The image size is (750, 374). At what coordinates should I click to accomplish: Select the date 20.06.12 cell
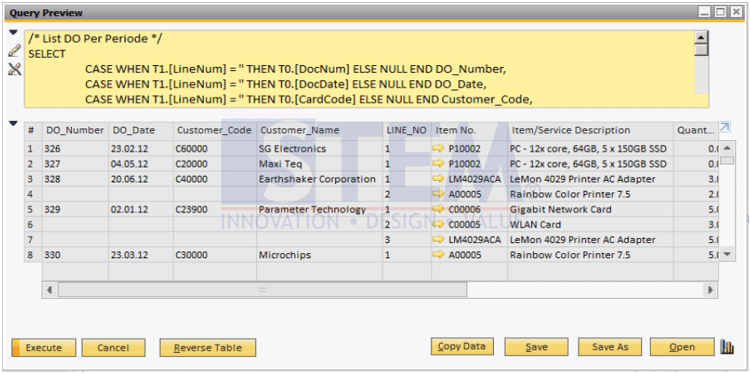click(141, 179)
